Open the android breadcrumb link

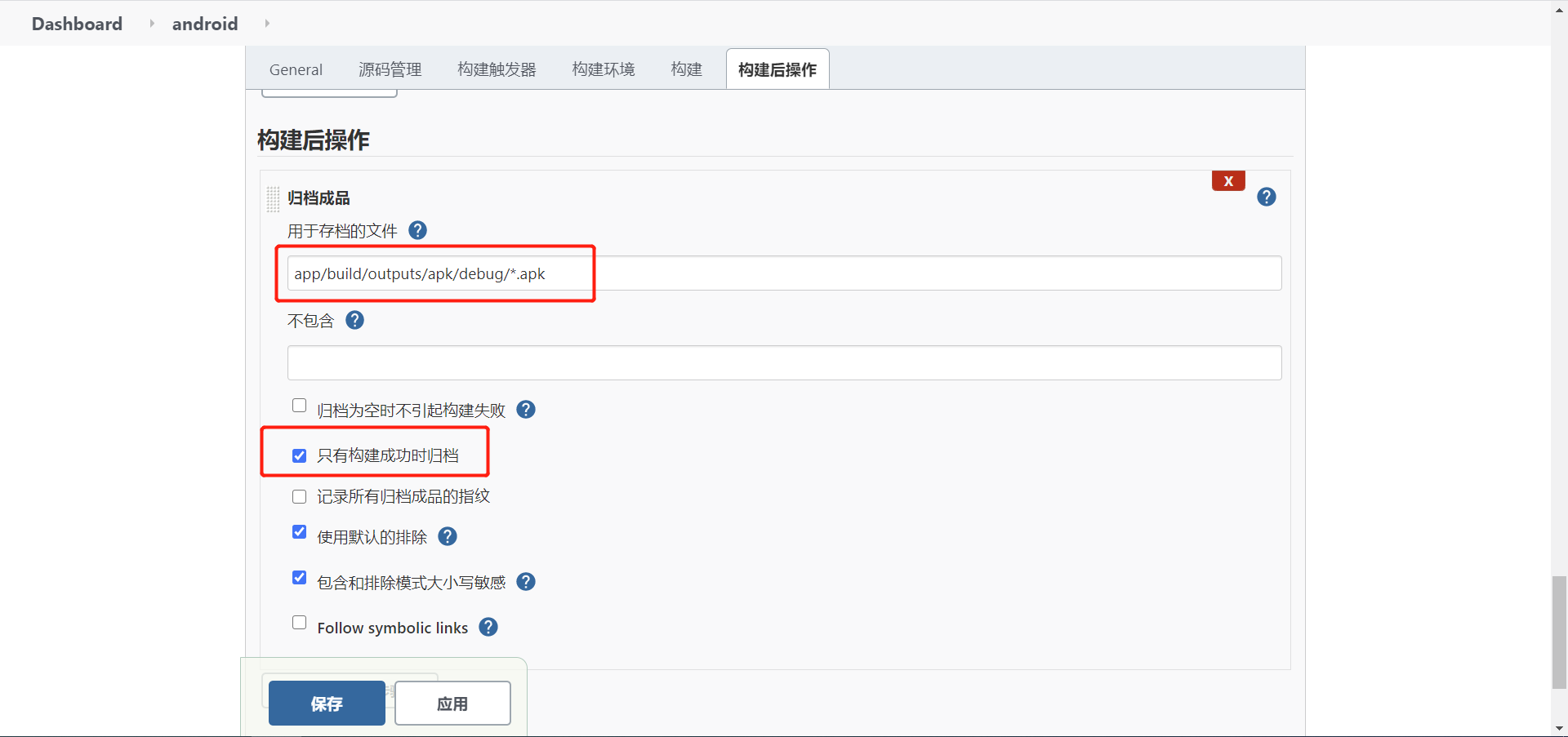[205, 24]
